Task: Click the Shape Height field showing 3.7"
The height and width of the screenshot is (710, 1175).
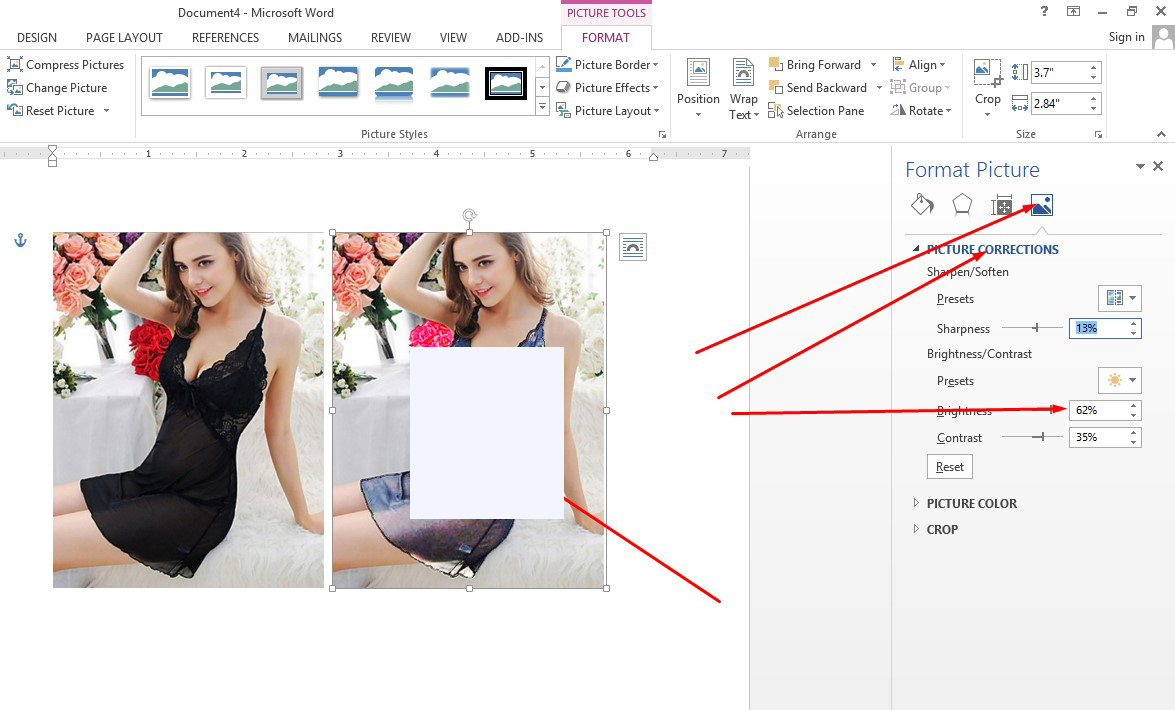Action: 1059,73
